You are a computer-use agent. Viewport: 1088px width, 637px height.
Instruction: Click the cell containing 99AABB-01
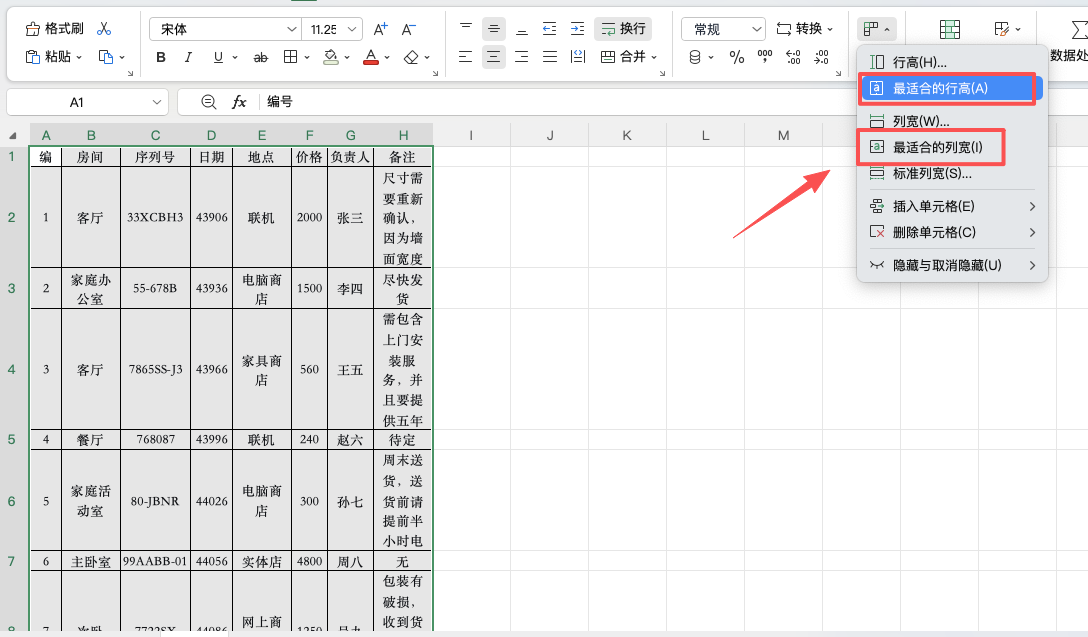click(155, 561)
